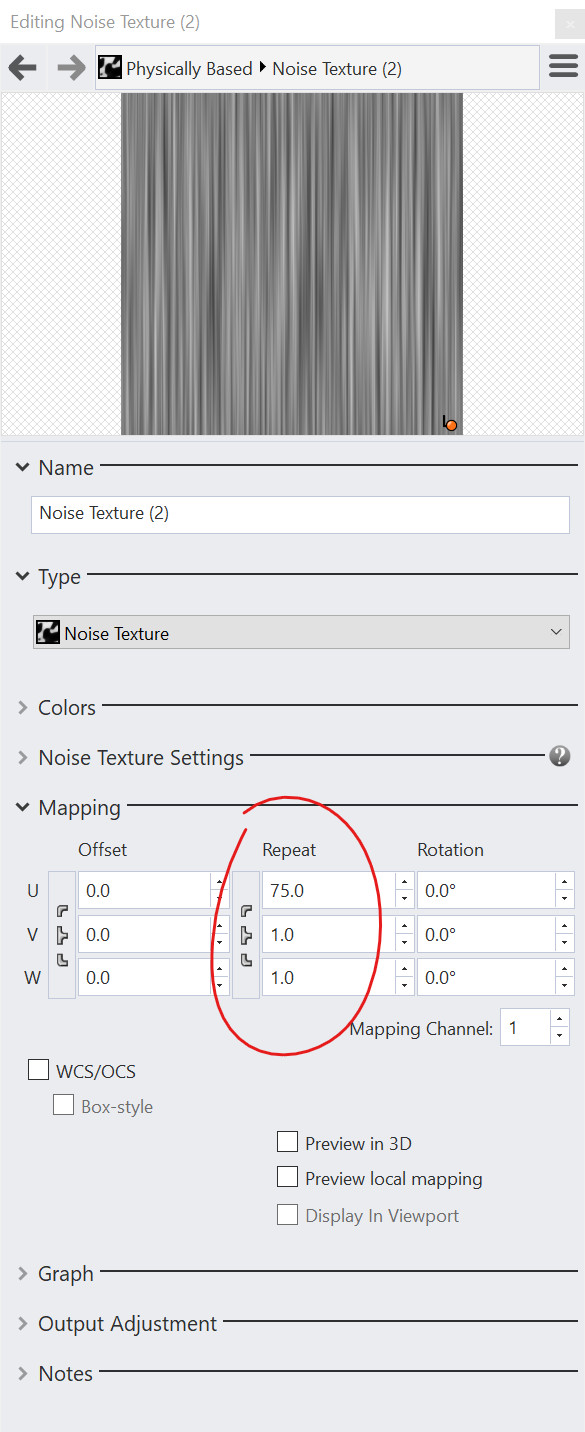The image size is (585, 1432).
Task: Click the V link toggle beside the Repeat fields
Action: [x=245, y=934]
